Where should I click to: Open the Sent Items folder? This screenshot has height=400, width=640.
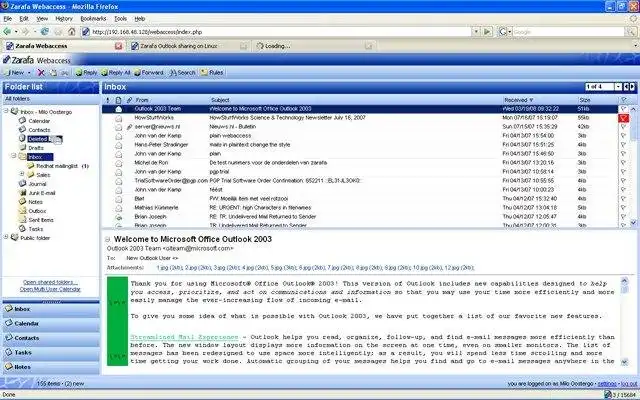click(41, 220)
